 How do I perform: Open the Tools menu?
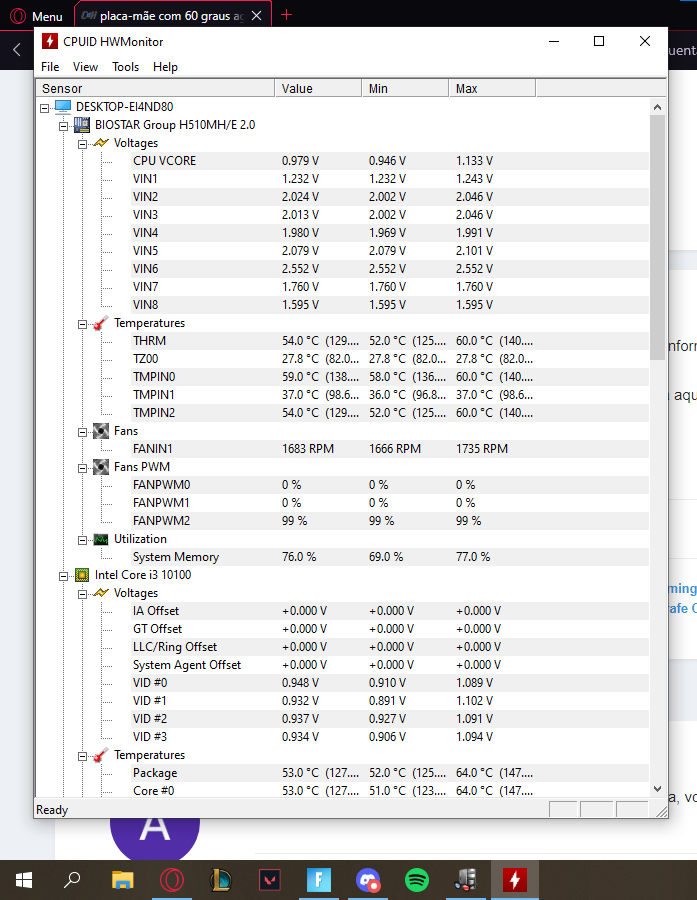(x=125, y=67)
